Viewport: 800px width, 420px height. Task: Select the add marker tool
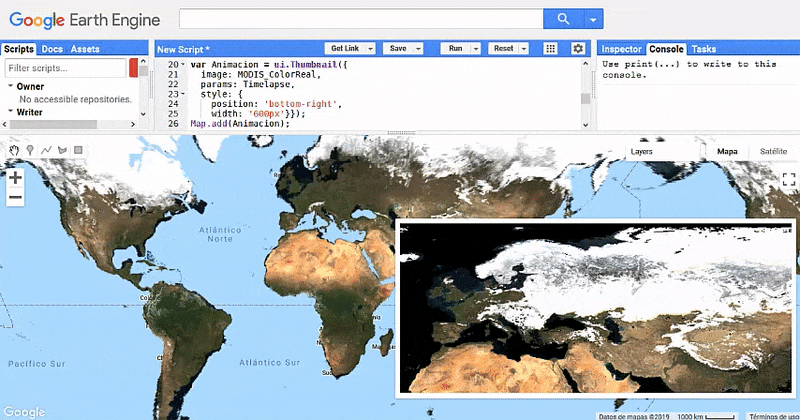[x=30, y=150]
